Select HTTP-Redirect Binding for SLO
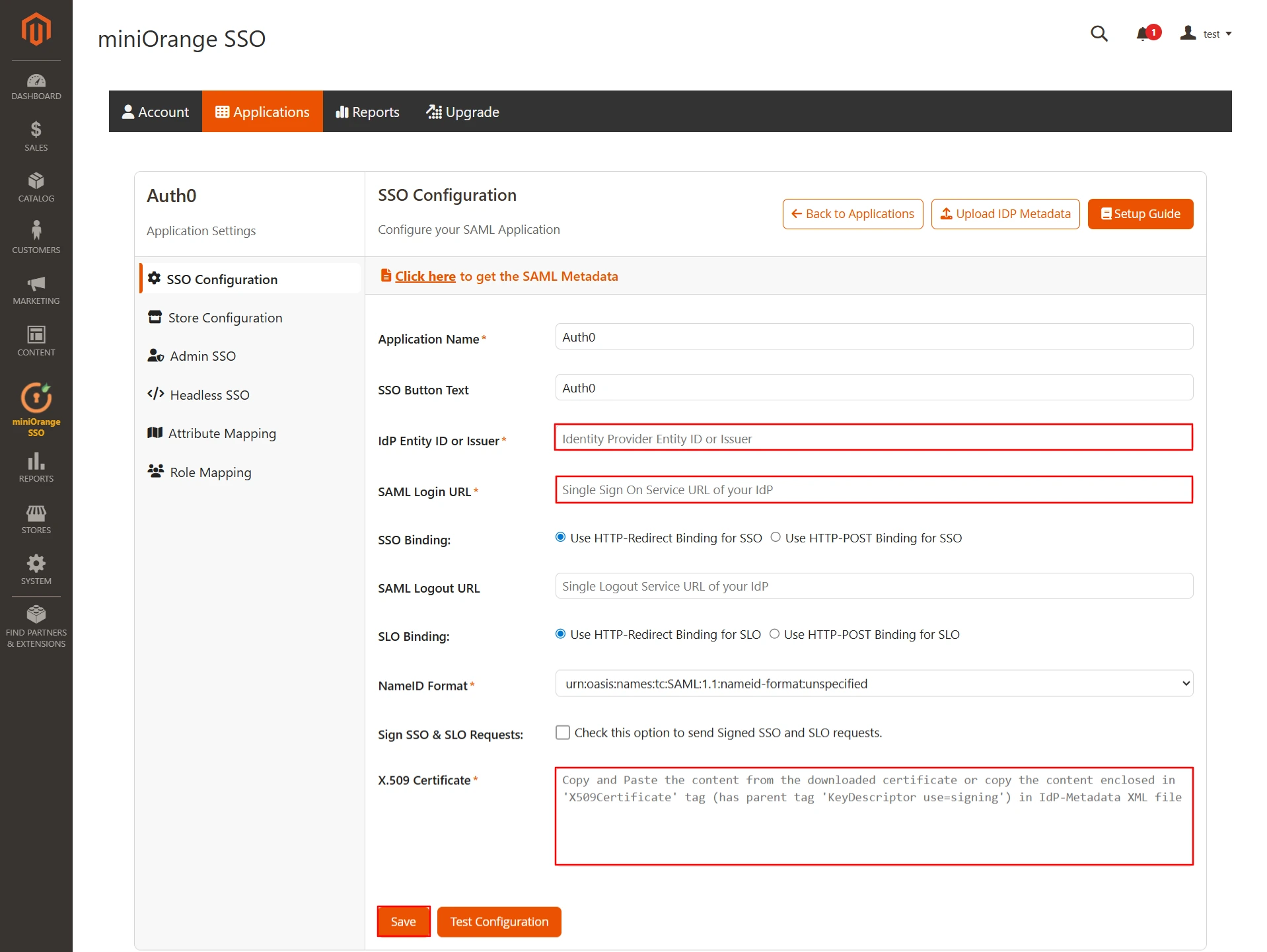 click(560, 634)
